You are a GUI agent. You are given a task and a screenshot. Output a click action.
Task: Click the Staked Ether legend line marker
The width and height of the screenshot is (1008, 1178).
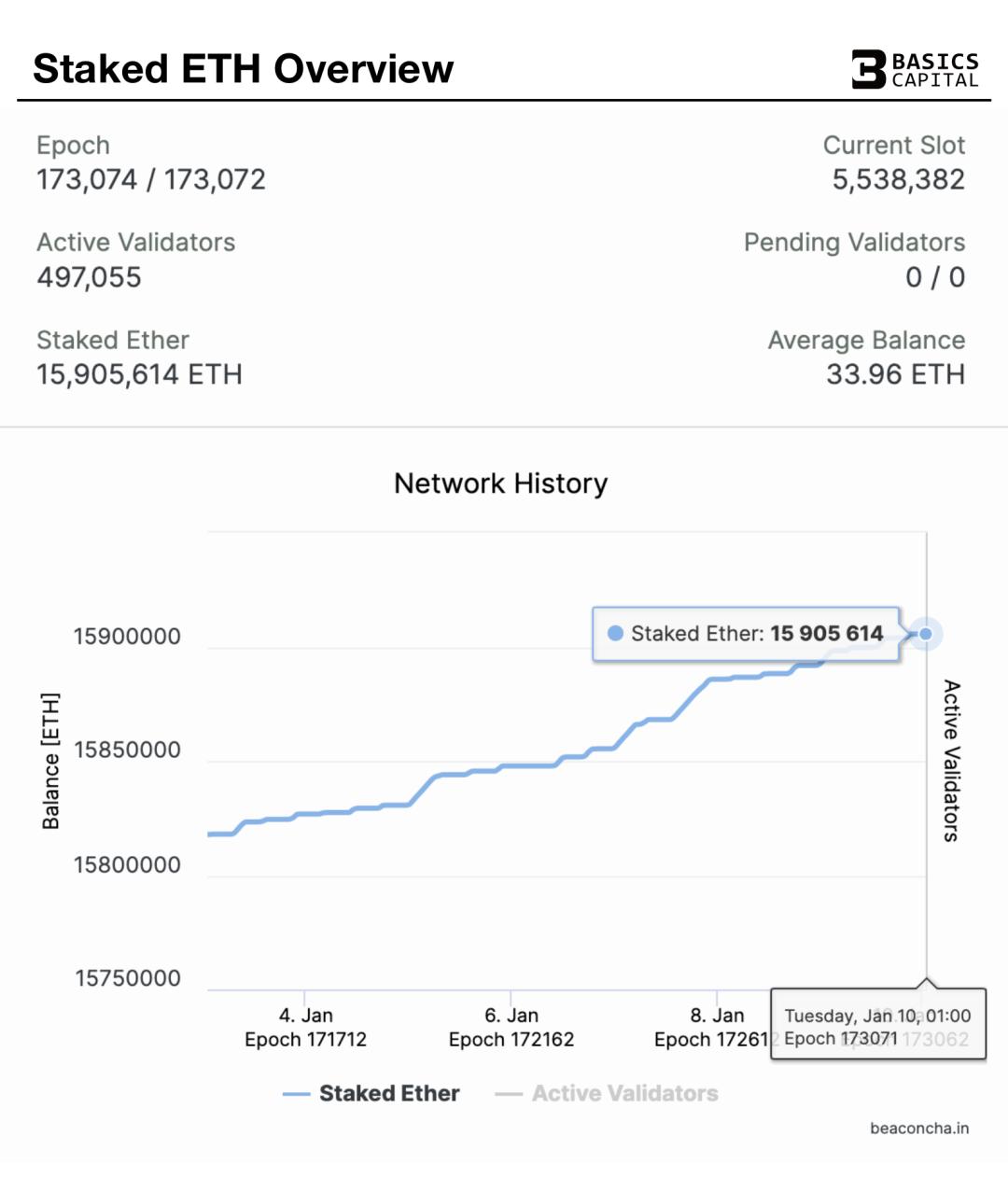coord(296,1094)
